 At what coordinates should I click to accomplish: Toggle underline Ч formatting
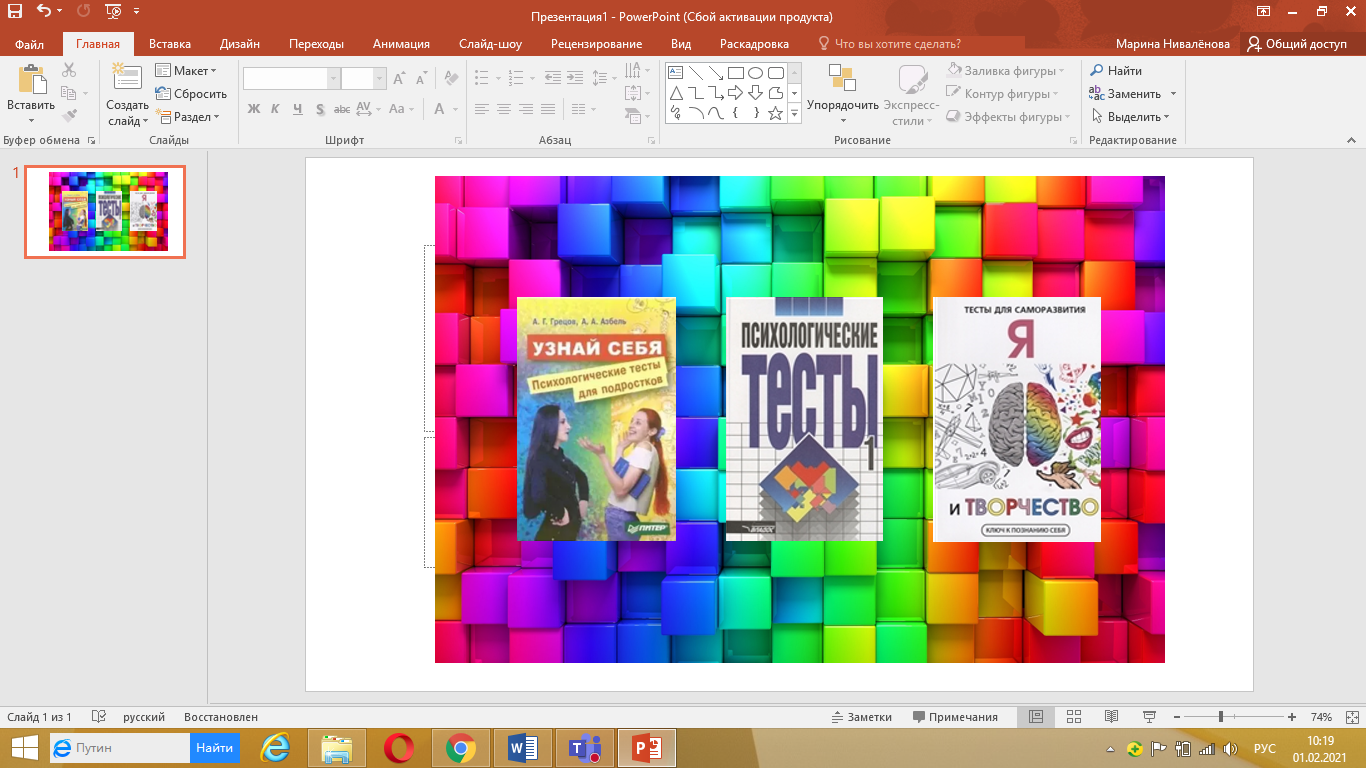coord(298,109)
